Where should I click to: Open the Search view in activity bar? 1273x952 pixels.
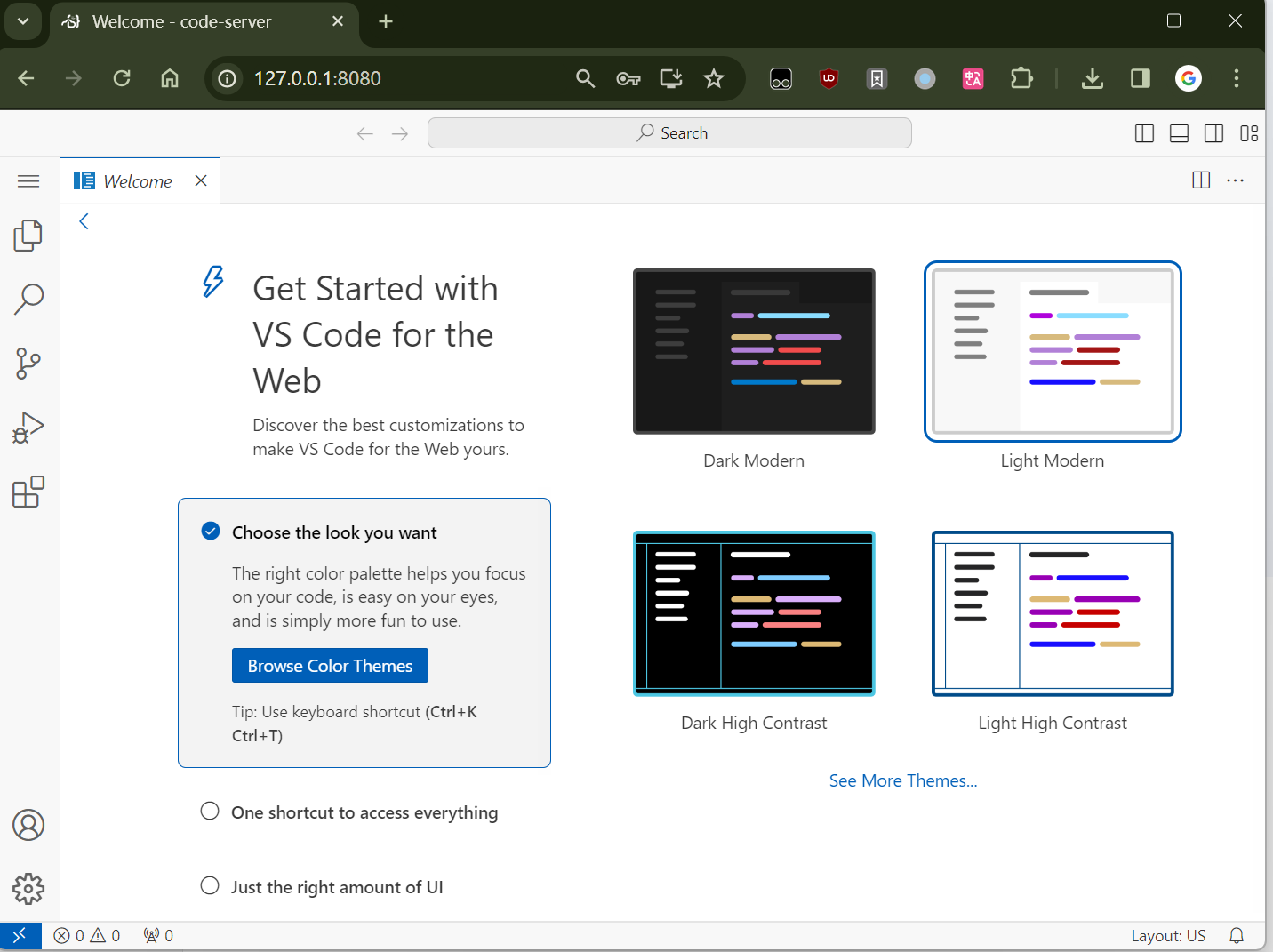pos(28,300)
